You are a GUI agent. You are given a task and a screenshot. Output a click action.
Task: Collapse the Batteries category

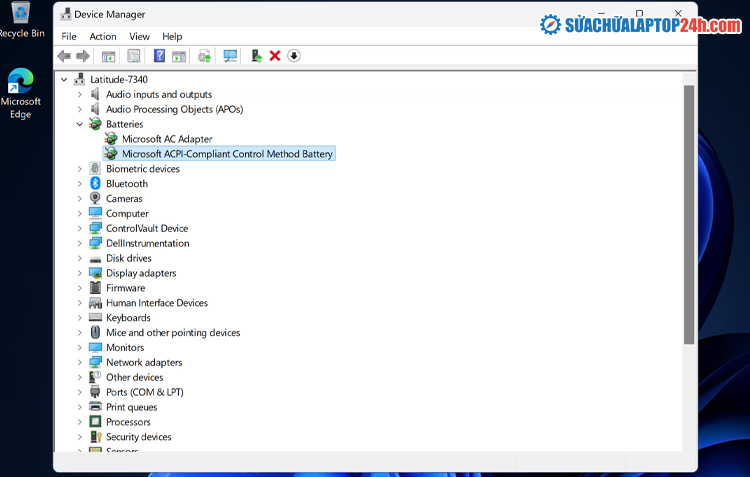(x=79, y=124)
